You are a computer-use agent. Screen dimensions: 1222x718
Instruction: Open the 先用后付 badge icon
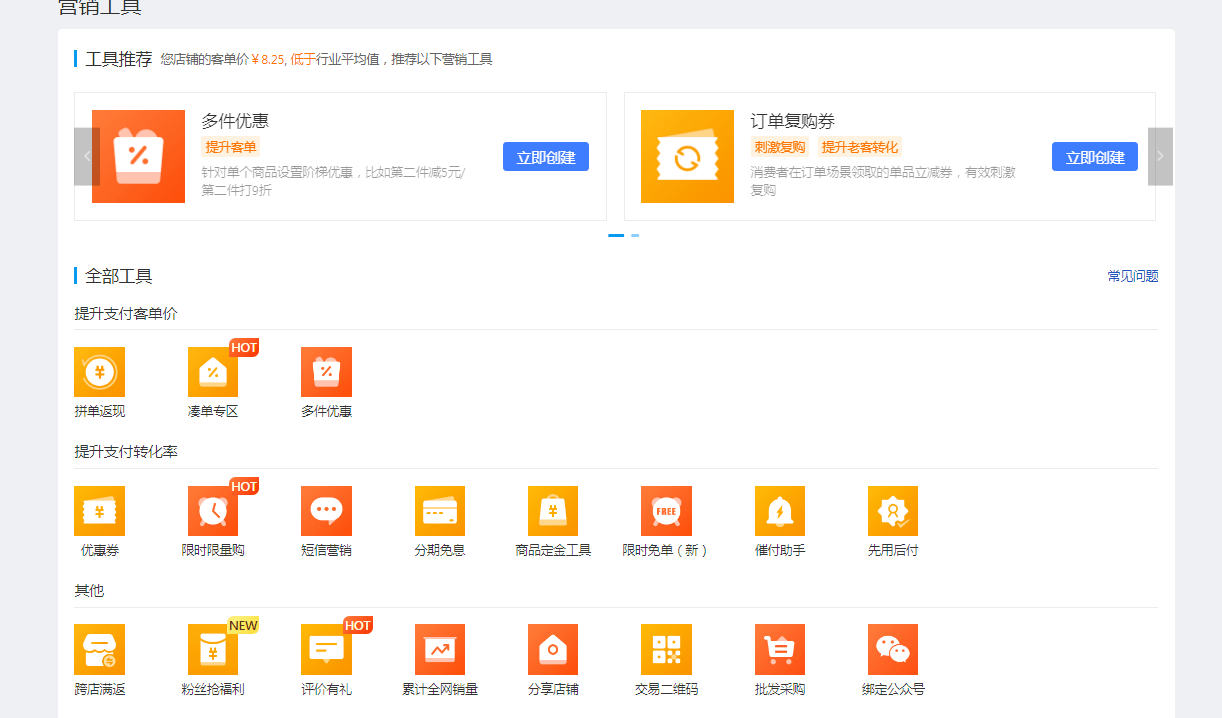tap(893, 511)
